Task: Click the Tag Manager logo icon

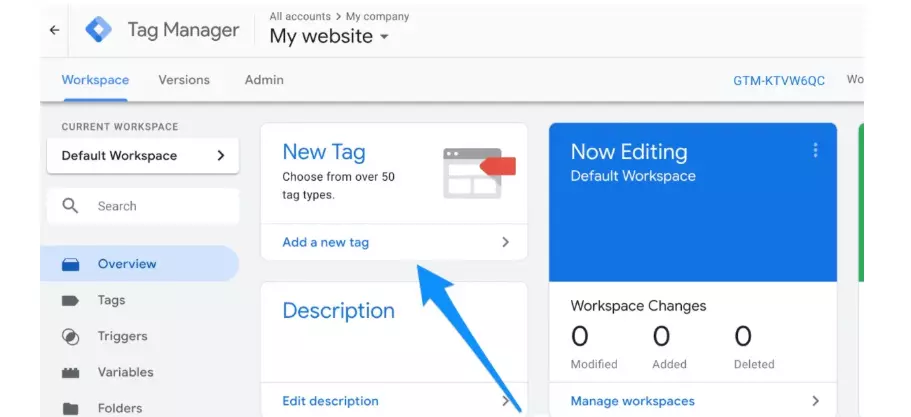Action: click(x=99, y=30)
